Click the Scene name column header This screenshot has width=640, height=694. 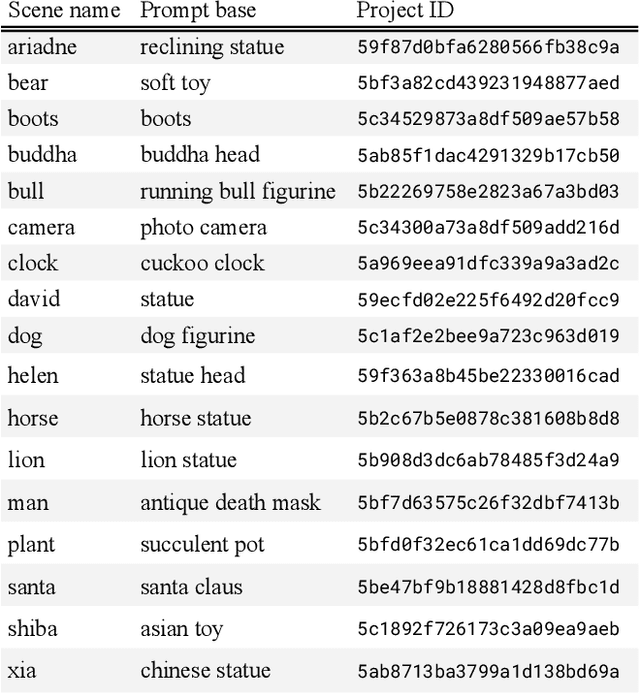[x=64, y=11]
